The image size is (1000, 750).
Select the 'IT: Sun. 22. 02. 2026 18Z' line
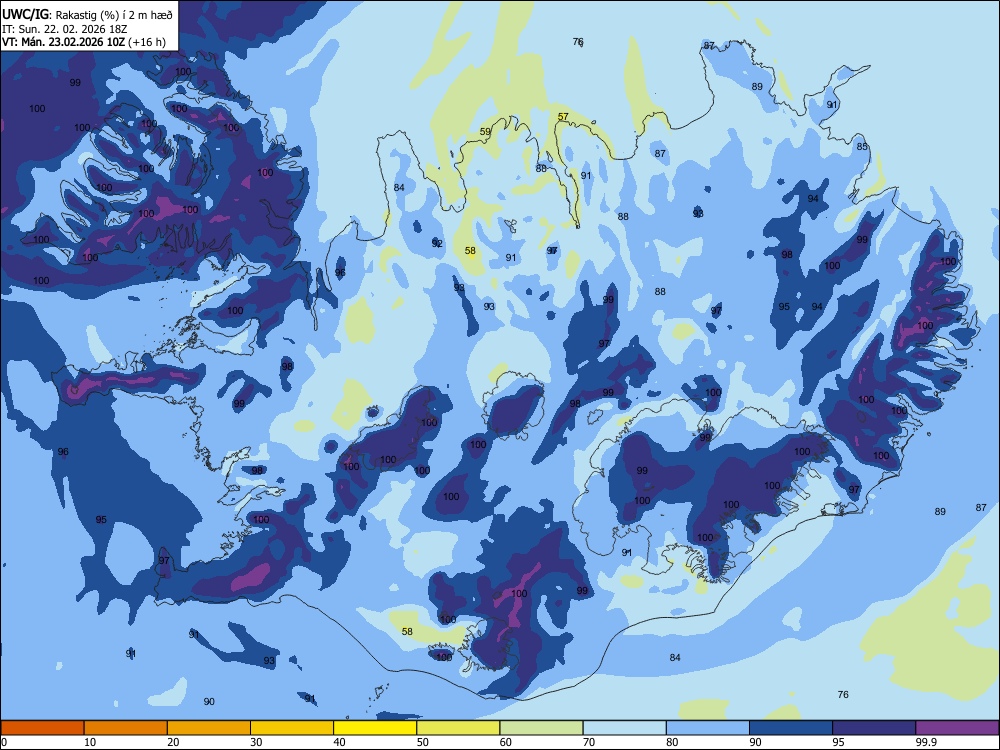coord(65,29)
